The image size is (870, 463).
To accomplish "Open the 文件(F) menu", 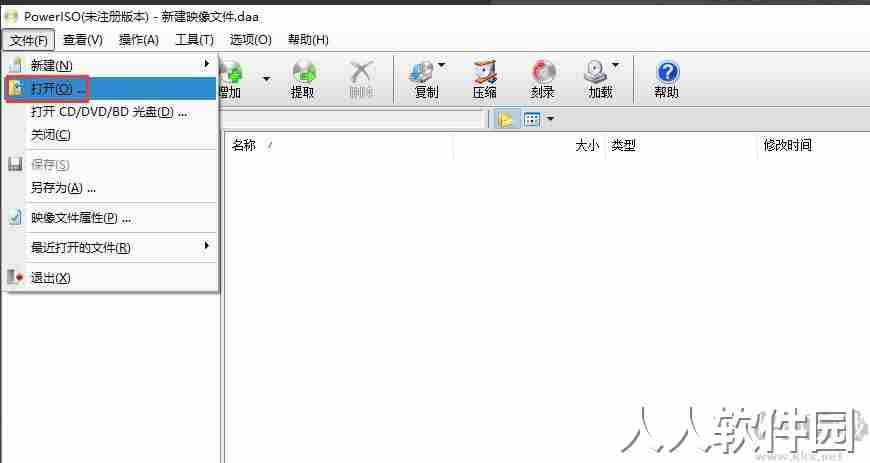I will tap(28, 40).
